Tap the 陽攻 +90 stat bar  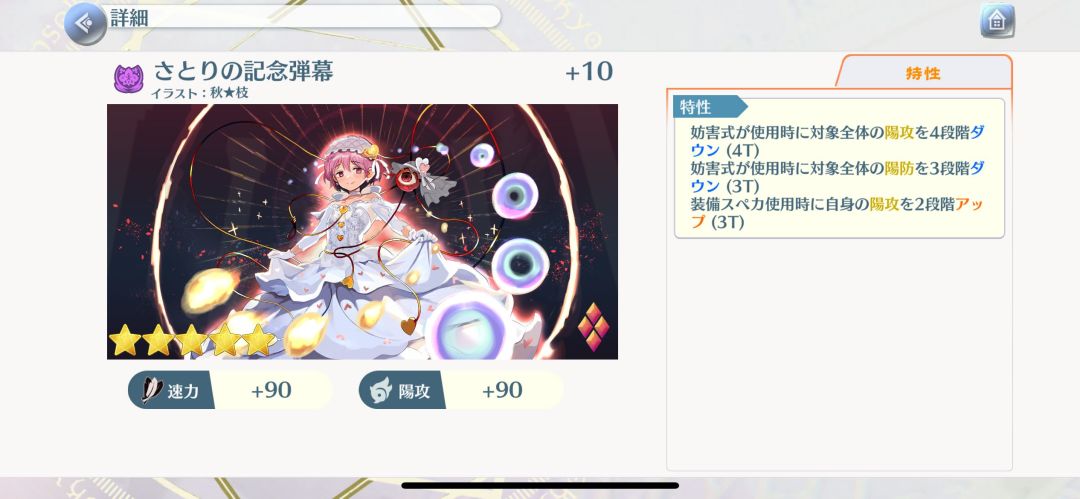click(461, 391)
